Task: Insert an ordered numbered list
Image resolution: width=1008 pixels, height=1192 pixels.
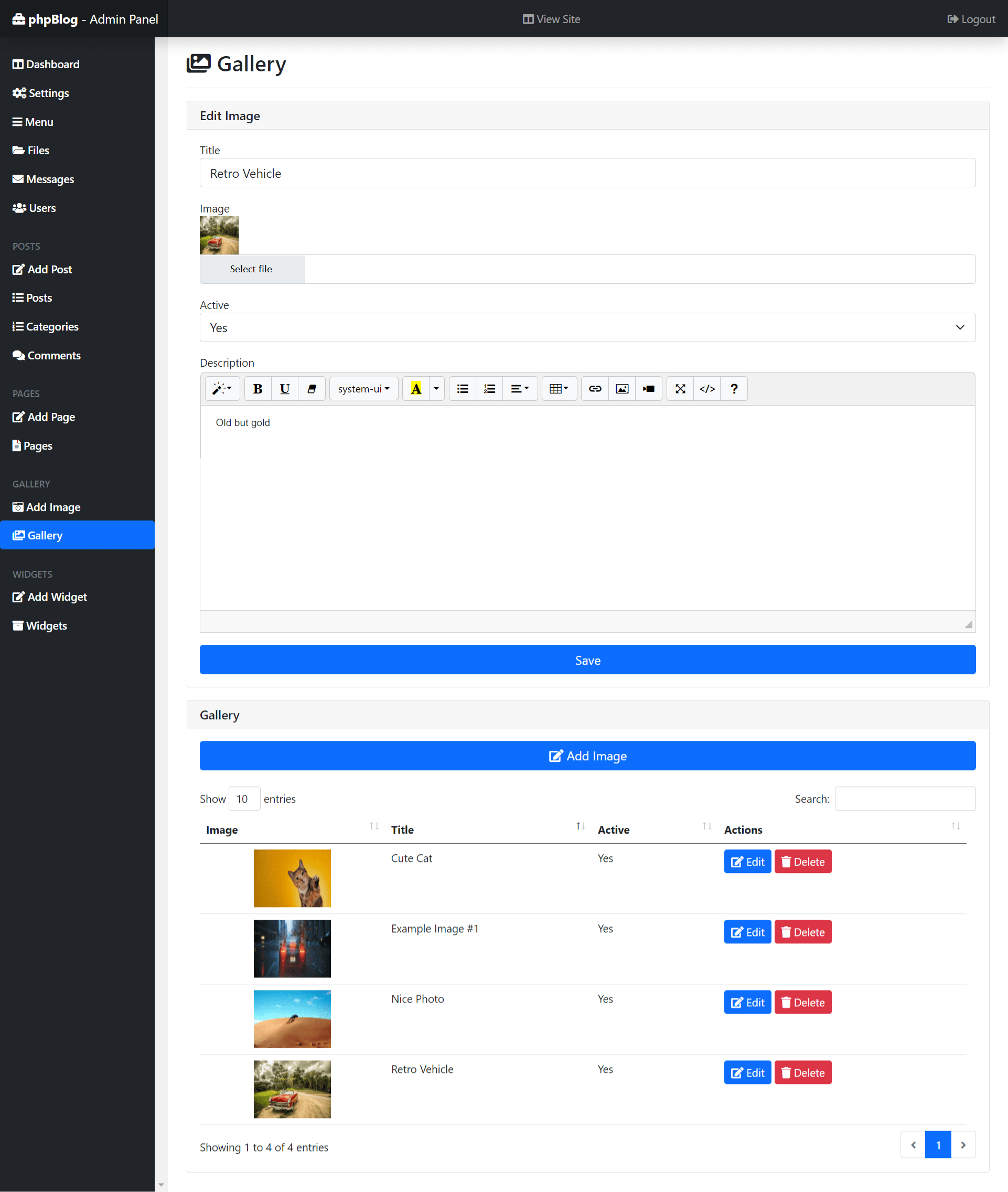Action: click(489, 389)
